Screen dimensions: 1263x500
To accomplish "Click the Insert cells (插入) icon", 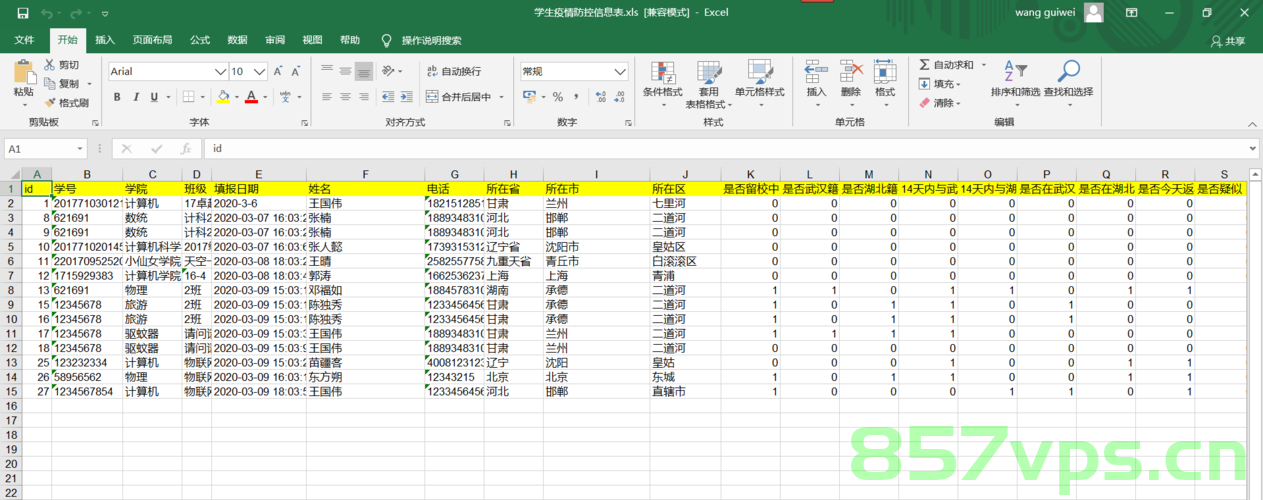I will (x=817, y=72).
